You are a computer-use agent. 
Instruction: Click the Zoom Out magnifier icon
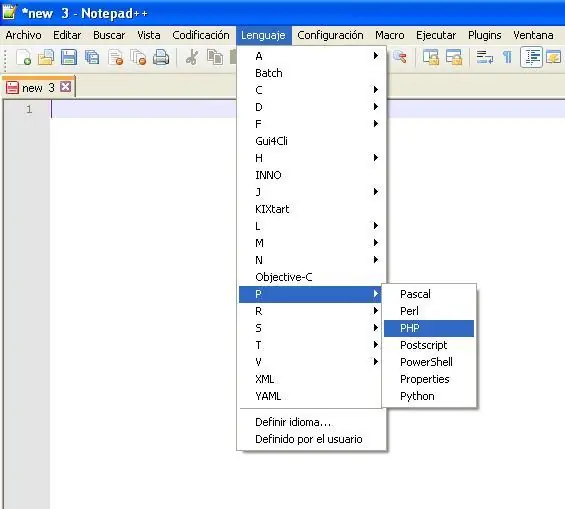400,58
